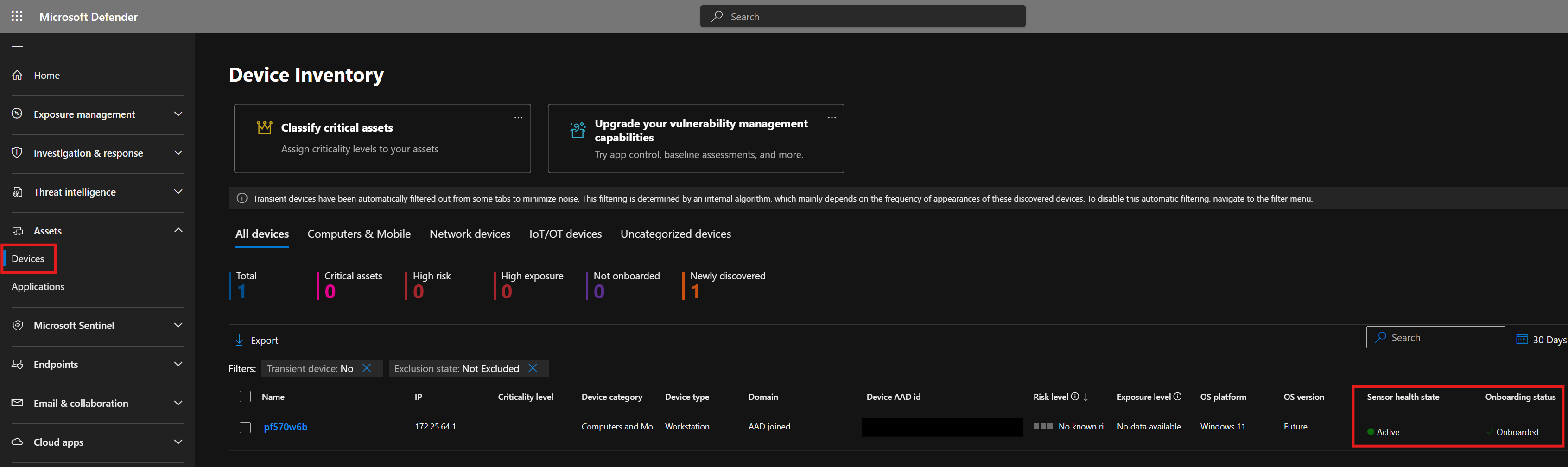Click the crown icon on Classify critical assets

[264, 128]
